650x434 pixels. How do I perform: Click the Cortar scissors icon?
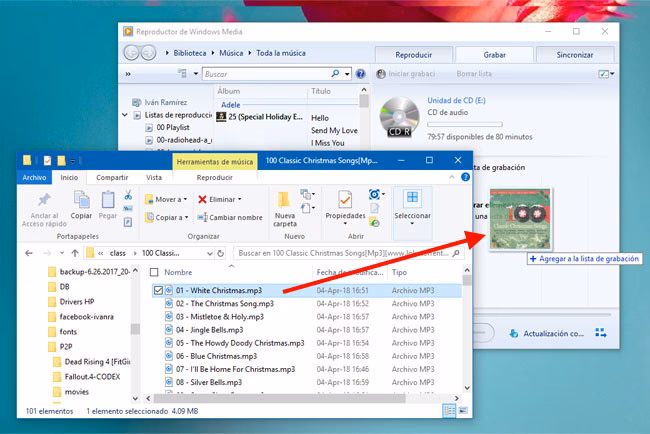tap(128, 194)
